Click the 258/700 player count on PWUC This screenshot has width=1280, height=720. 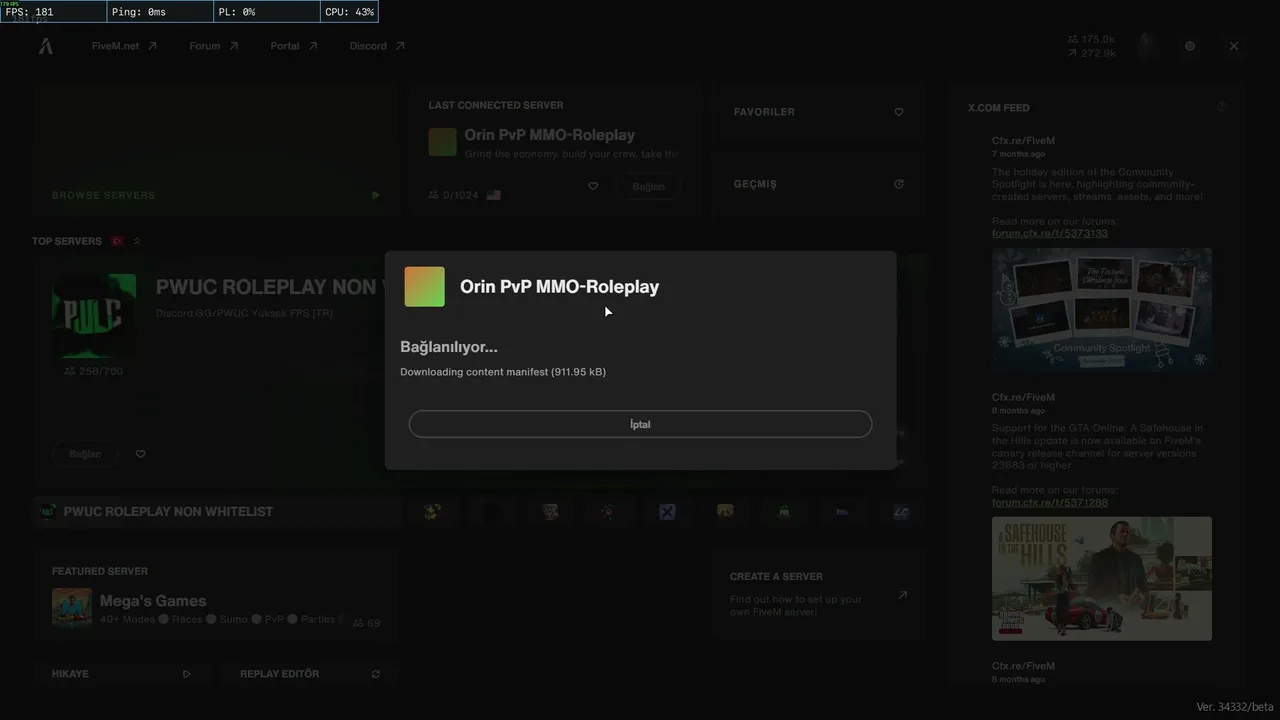[x=94, y=371]
